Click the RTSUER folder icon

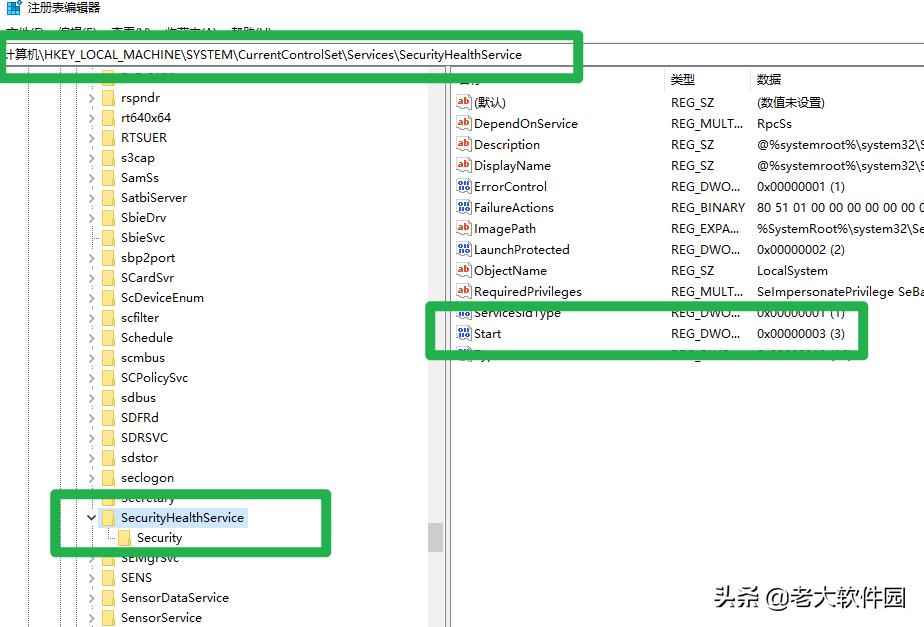pyautogui.click(x=108, y=138)
